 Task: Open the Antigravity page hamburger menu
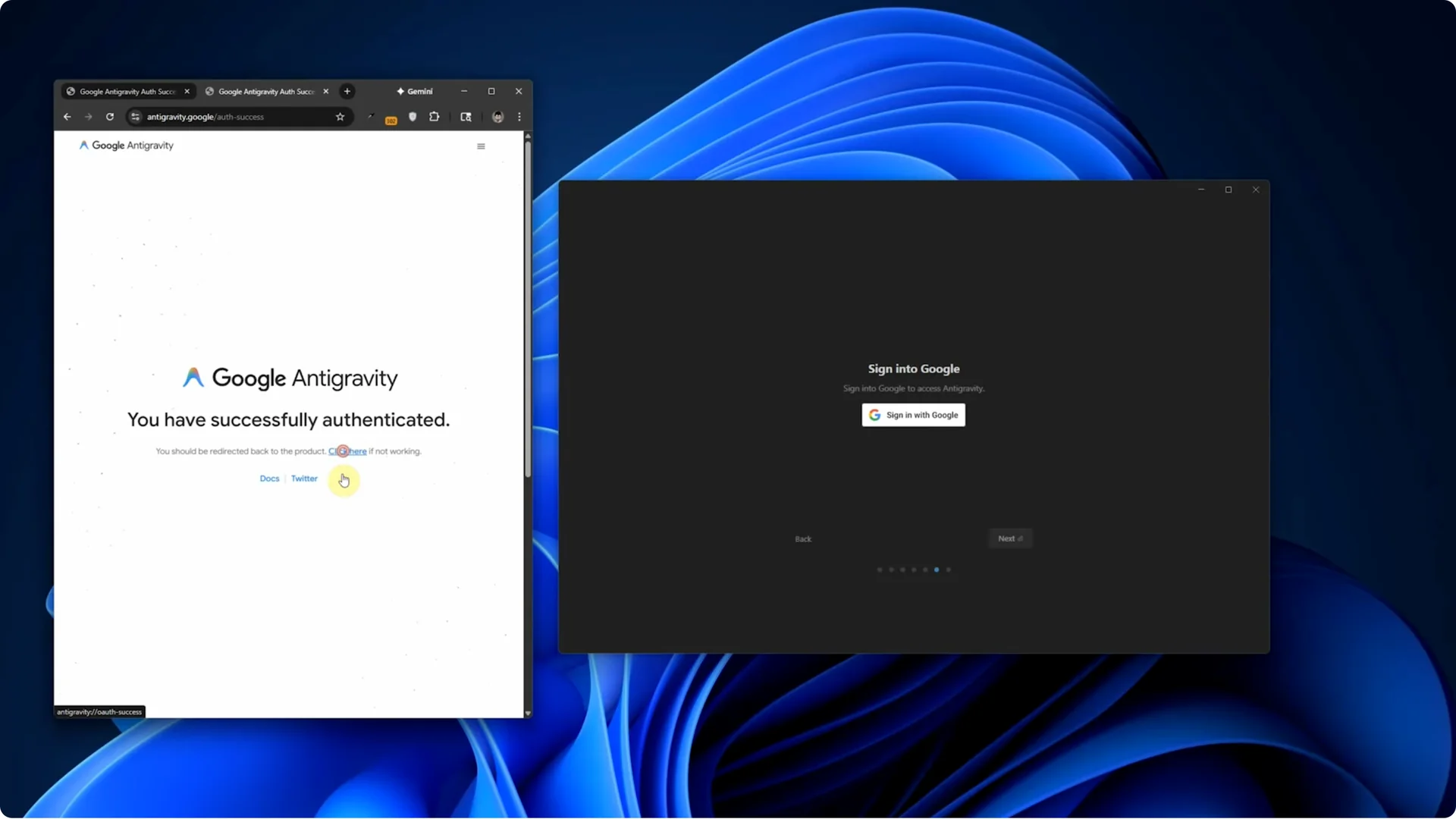[481, 146]
